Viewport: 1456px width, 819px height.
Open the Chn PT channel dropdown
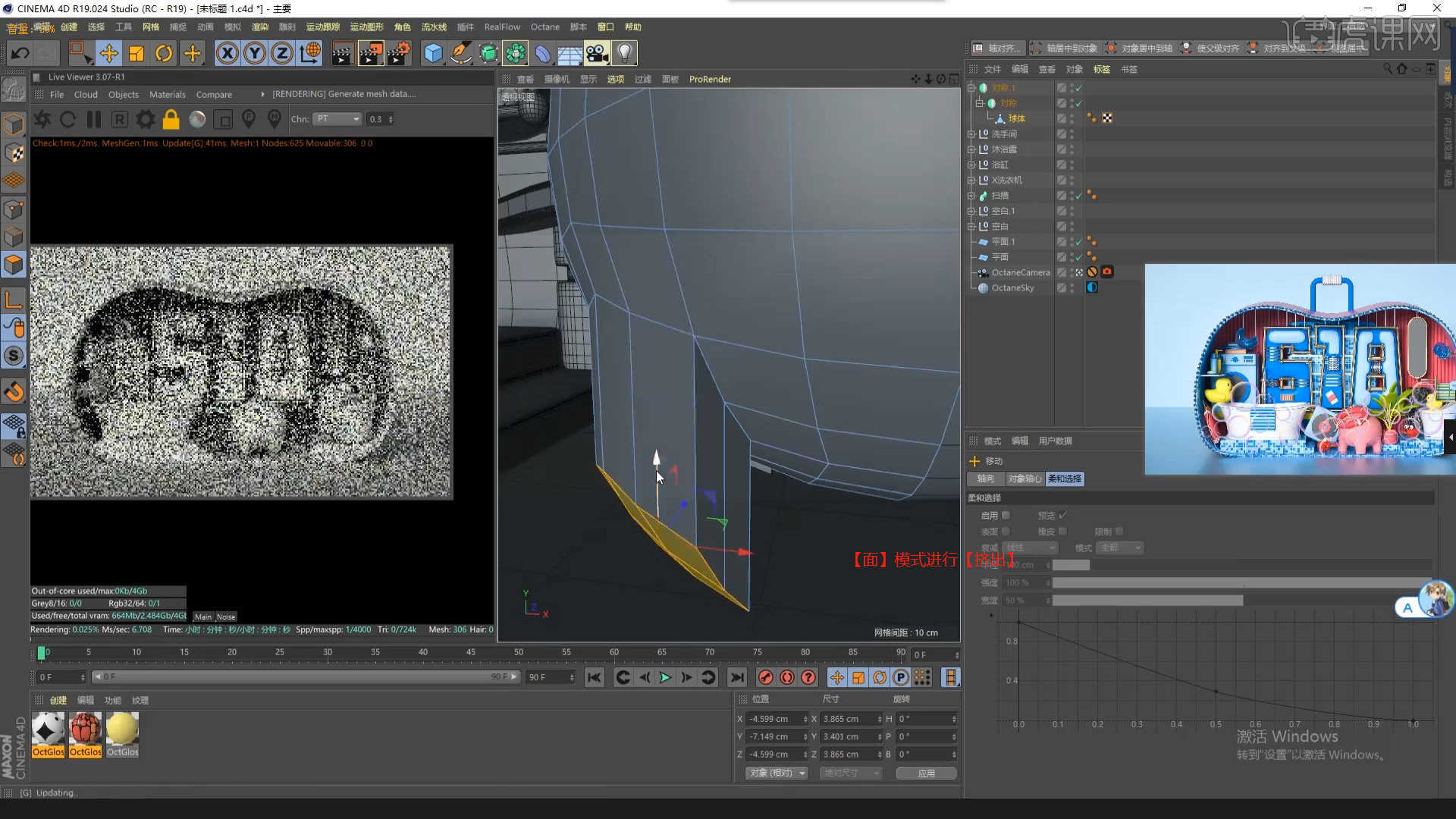(x=338, y=119)
